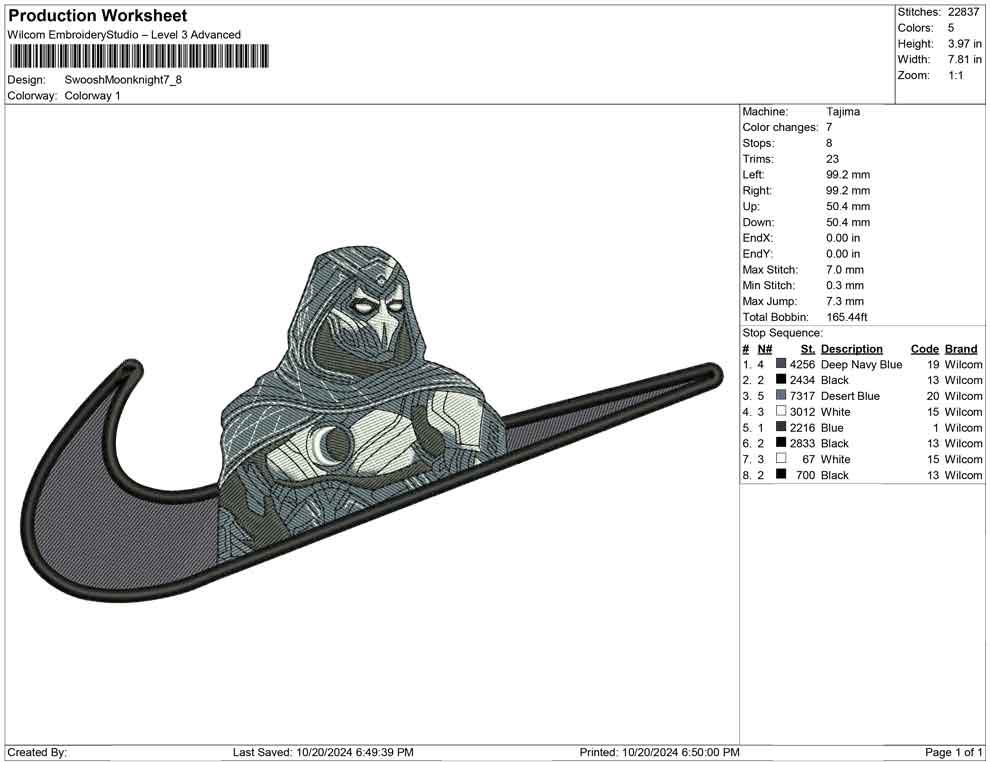Click the Min Stitch value '0.3 mm'
Image resolution: width=990 pixels, height=762 pixels.
845,285
